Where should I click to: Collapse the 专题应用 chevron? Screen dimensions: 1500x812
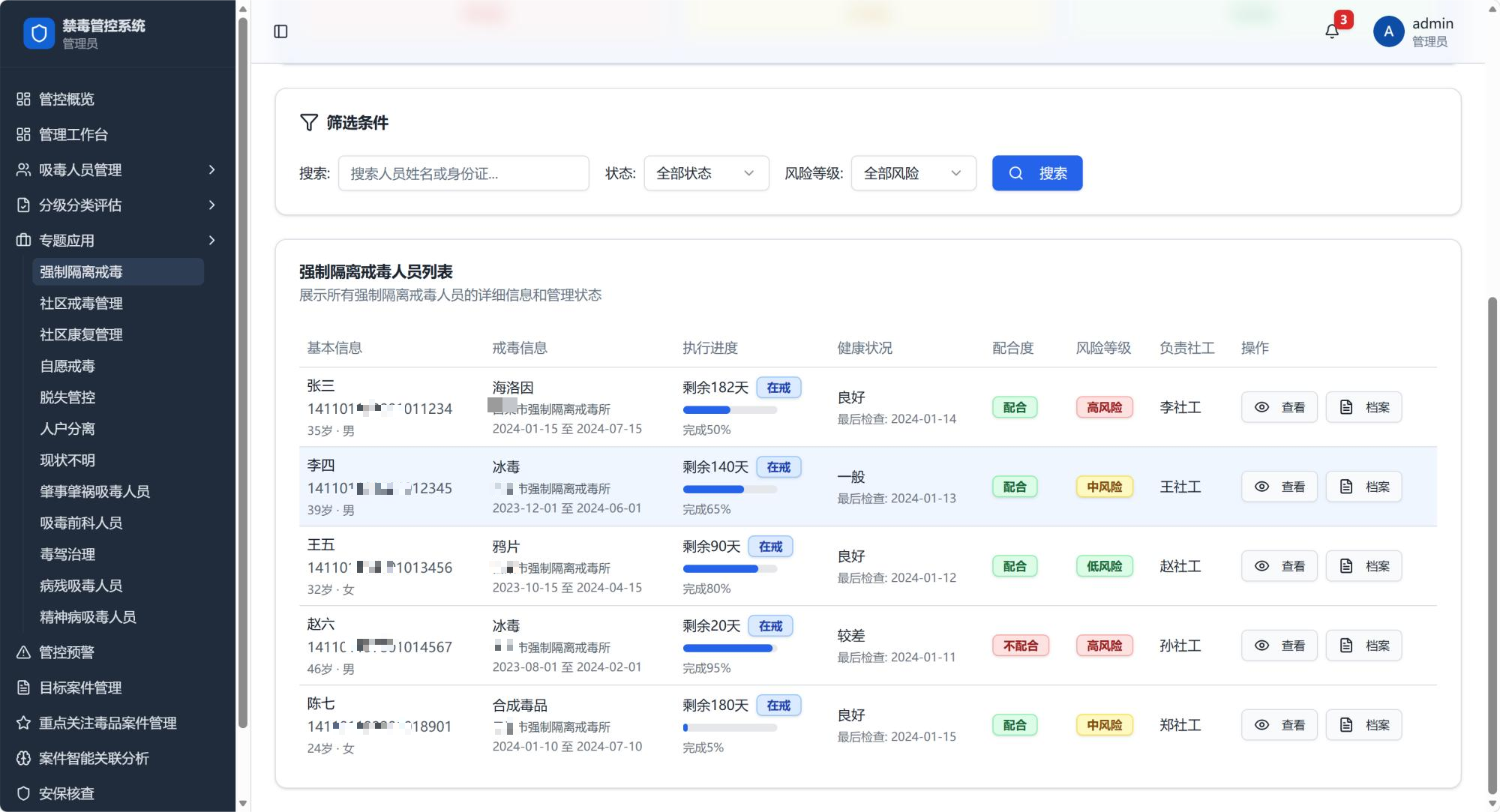(211, 240)
